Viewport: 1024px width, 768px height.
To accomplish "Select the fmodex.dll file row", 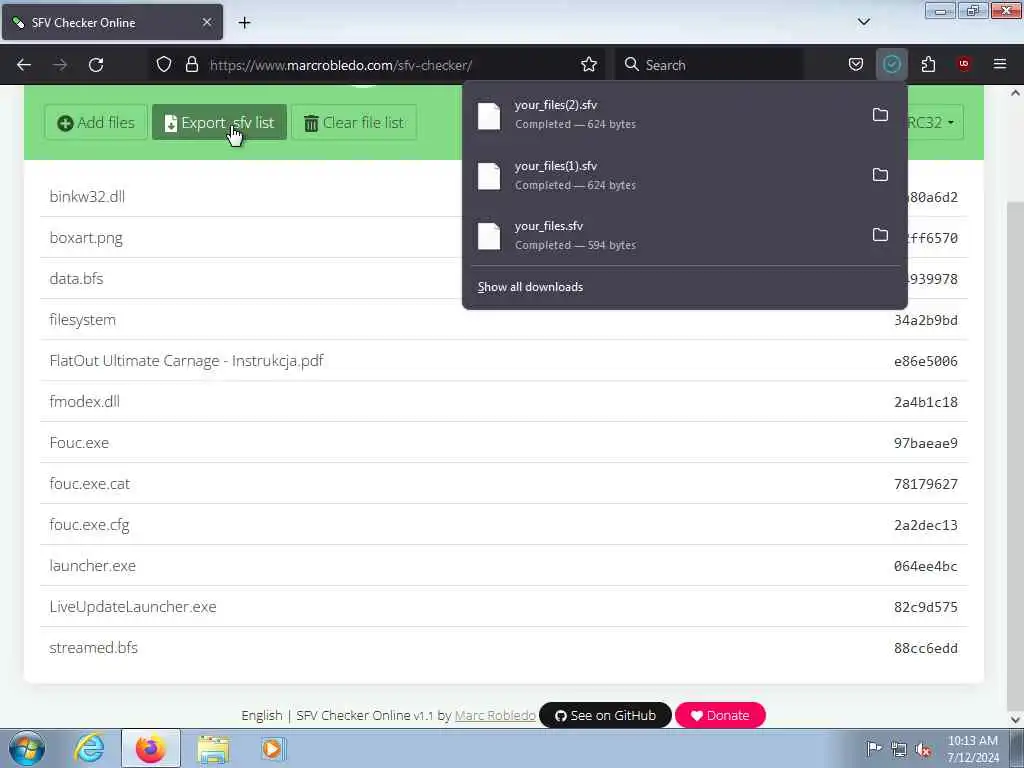I will pyautogui.click(x=504, y=402).
